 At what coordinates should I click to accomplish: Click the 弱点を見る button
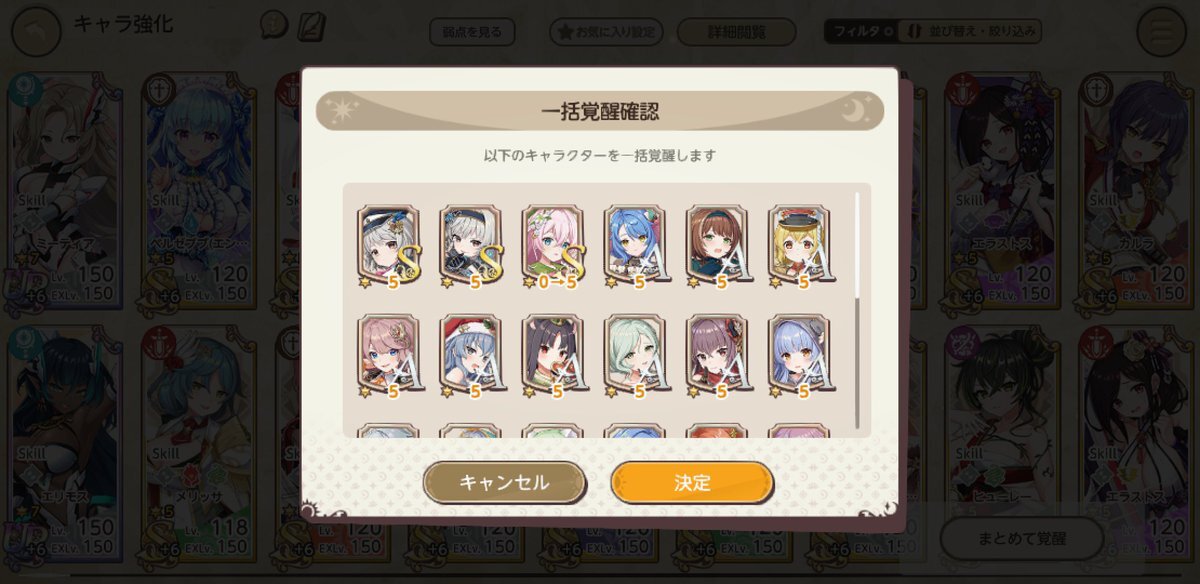pyautogui.click(x=472, y=32)
